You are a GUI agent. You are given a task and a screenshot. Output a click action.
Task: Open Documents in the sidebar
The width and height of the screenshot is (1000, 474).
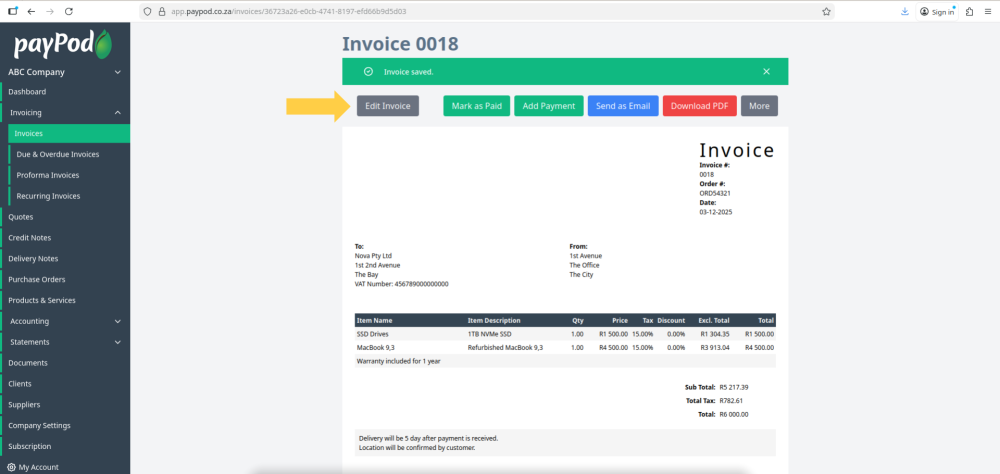(x=28, y=363)
